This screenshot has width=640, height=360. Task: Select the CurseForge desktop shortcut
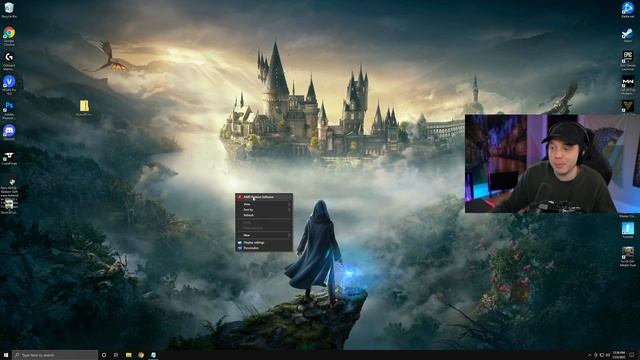pos(9,158)
